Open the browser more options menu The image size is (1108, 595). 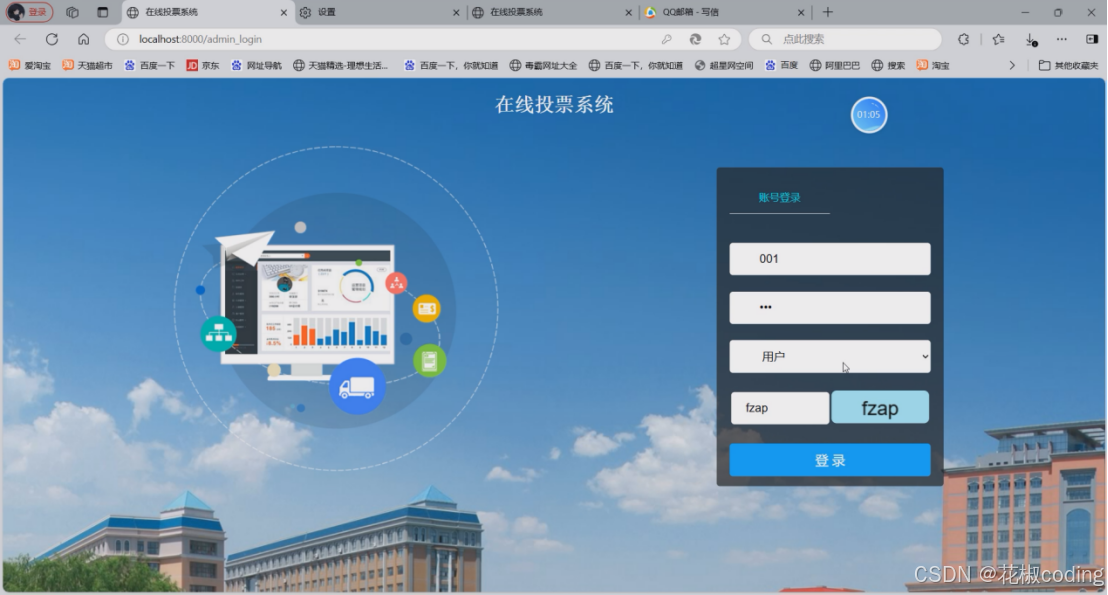point(1061,38)
